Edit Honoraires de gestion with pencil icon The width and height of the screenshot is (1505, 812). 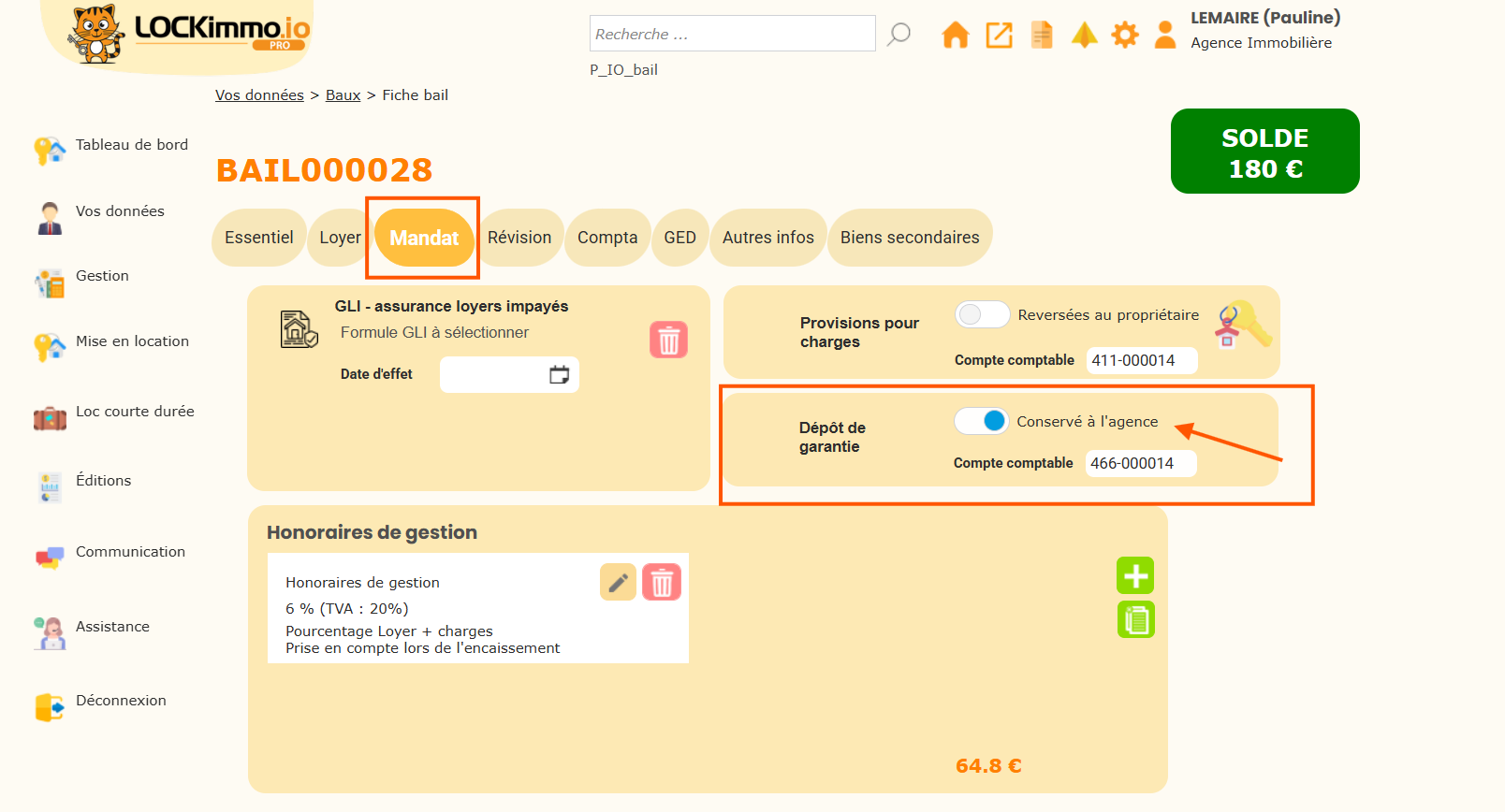[618, 583]
